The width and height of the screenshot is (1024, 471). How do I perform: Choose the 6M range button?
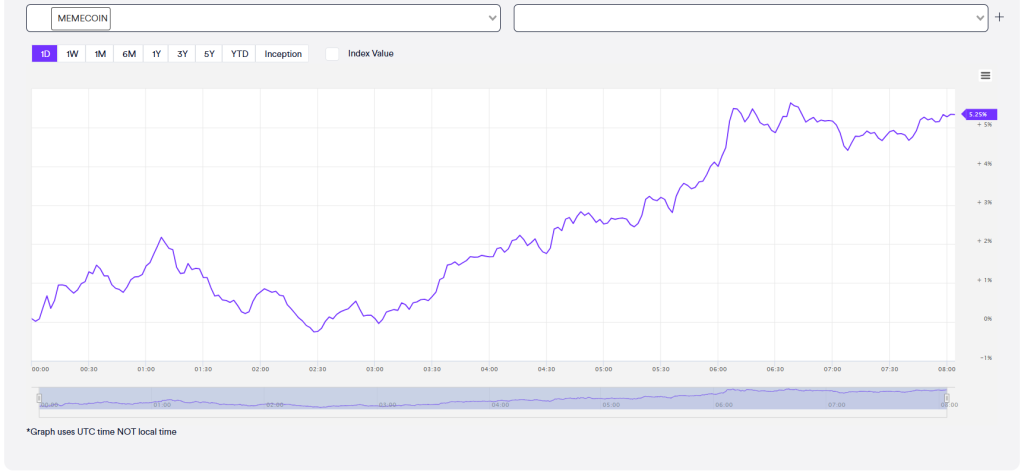(x=129, y=54)
